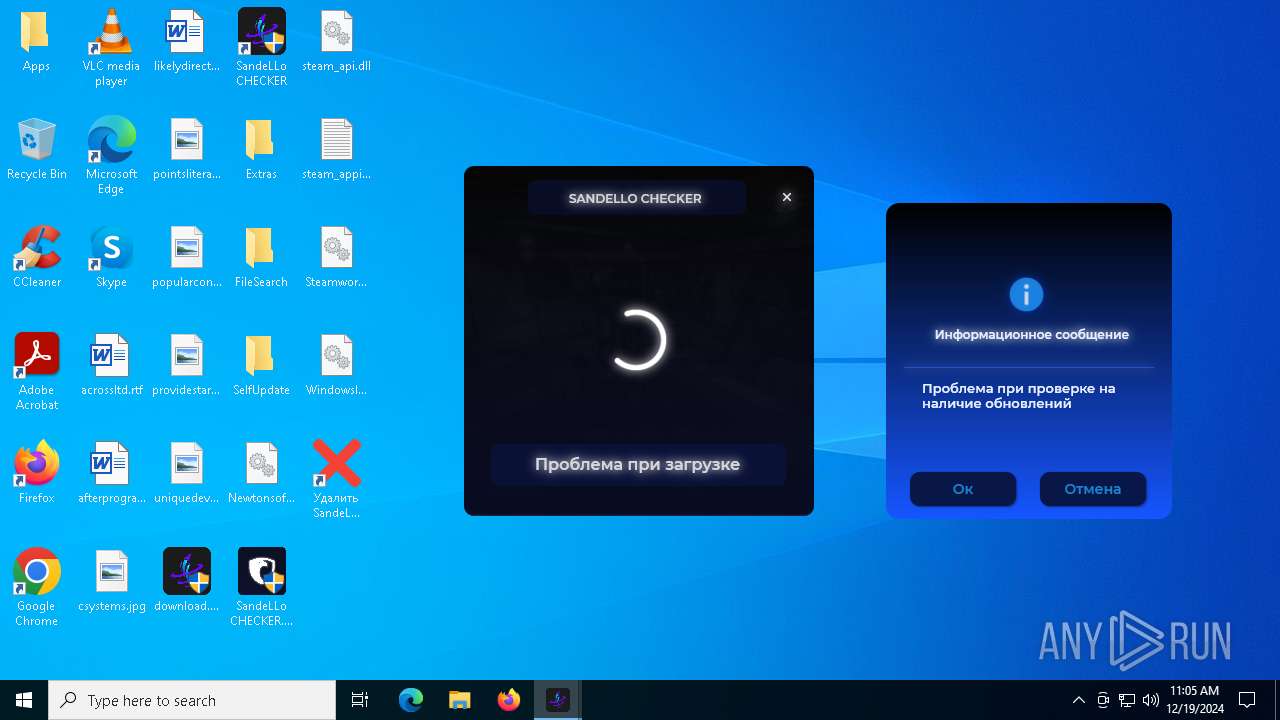
Task: Open the notification center
Action: pyautogui.click(x=1247, y=700)
